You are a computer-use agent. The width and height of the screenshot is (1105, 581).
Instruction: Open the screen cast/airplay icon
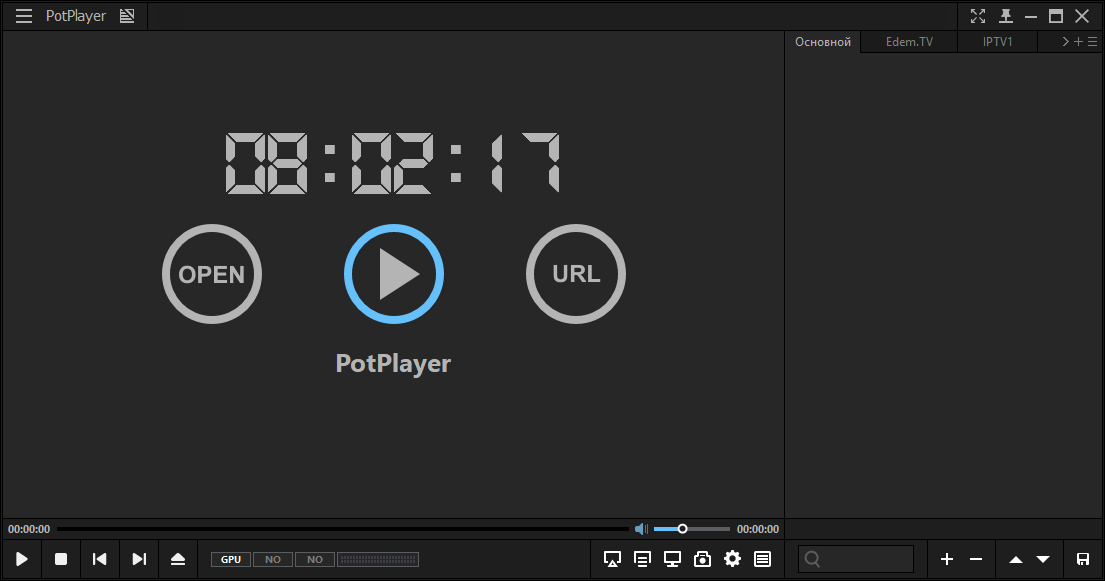tap(612, 559)
